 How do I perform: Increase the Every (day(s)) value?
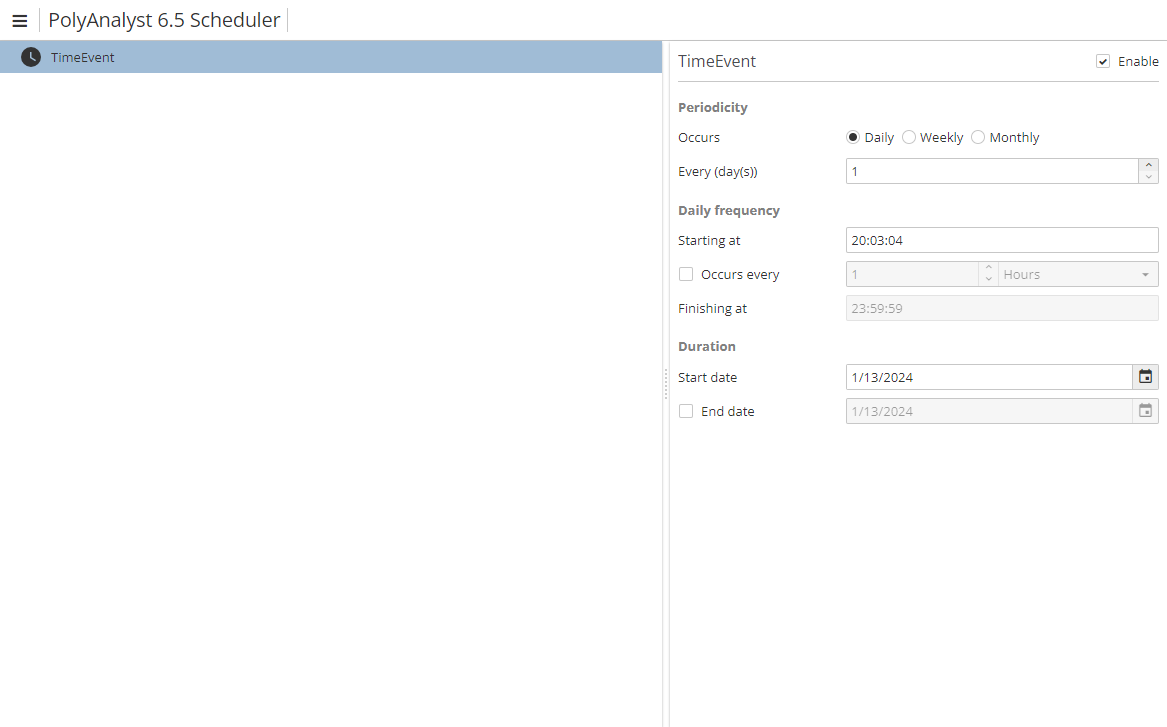1149,165
